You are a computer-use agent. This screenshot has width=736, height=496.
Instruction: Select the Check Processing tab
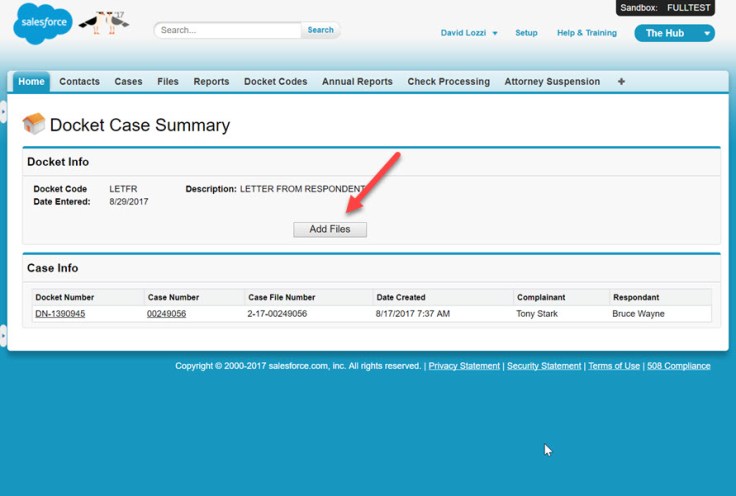[448, 82]
